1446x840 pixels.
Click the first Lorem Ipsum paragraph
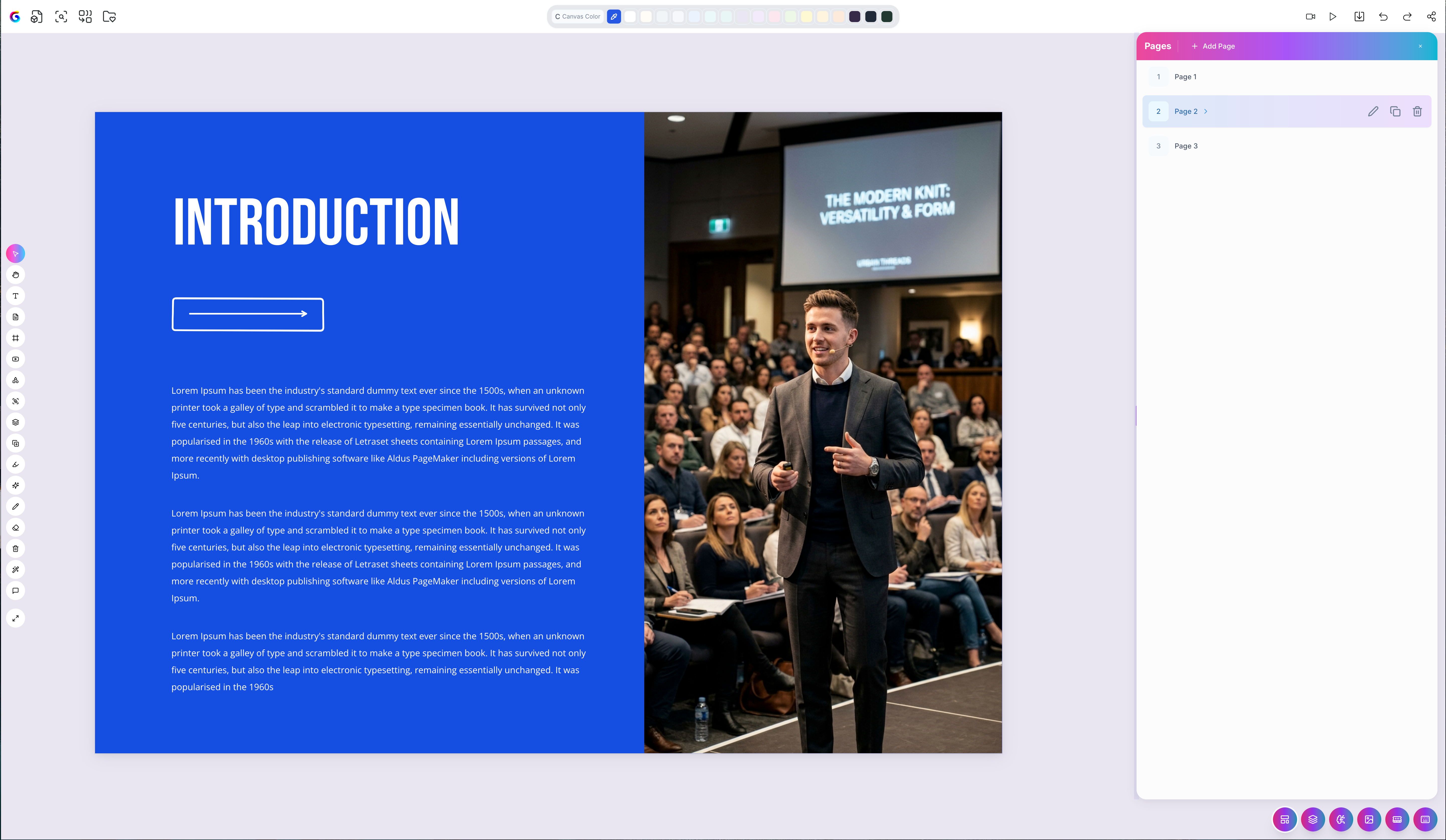click(x=379, y=433)
